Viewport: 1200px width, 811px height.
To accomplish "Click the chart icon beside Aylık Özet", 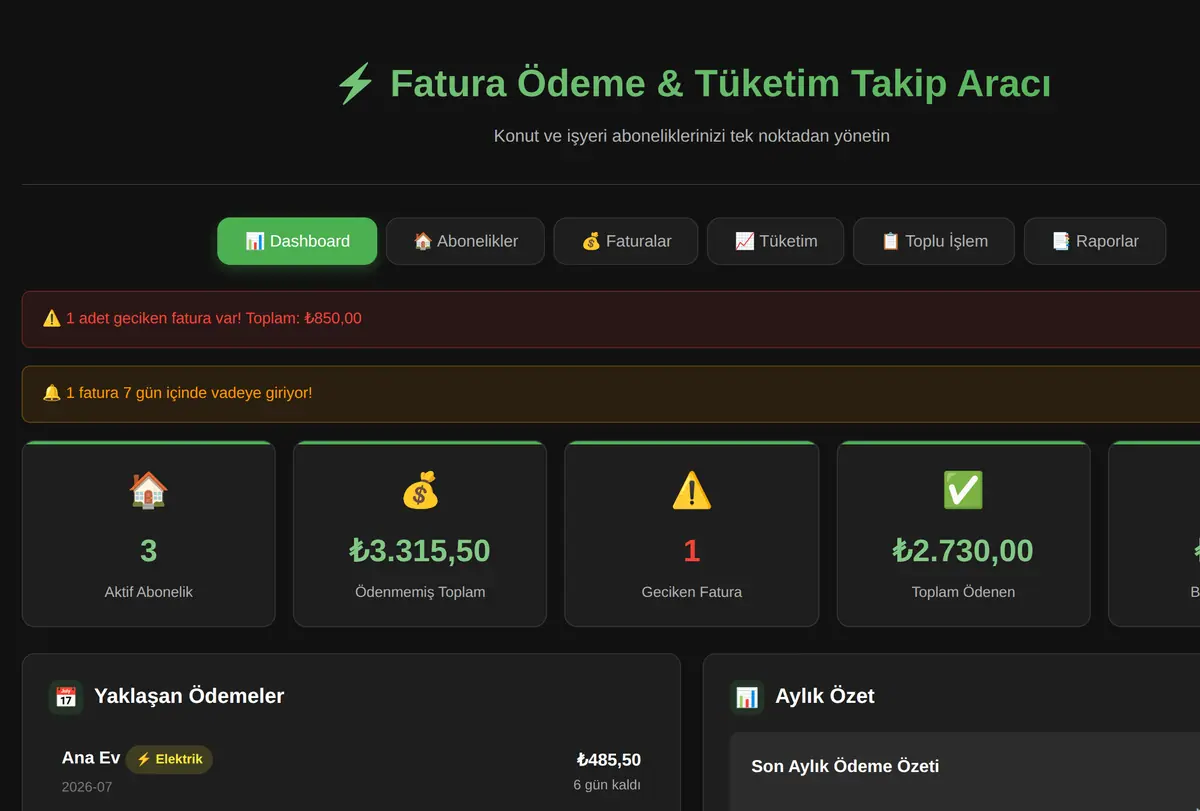I will [x=747, y=697].
